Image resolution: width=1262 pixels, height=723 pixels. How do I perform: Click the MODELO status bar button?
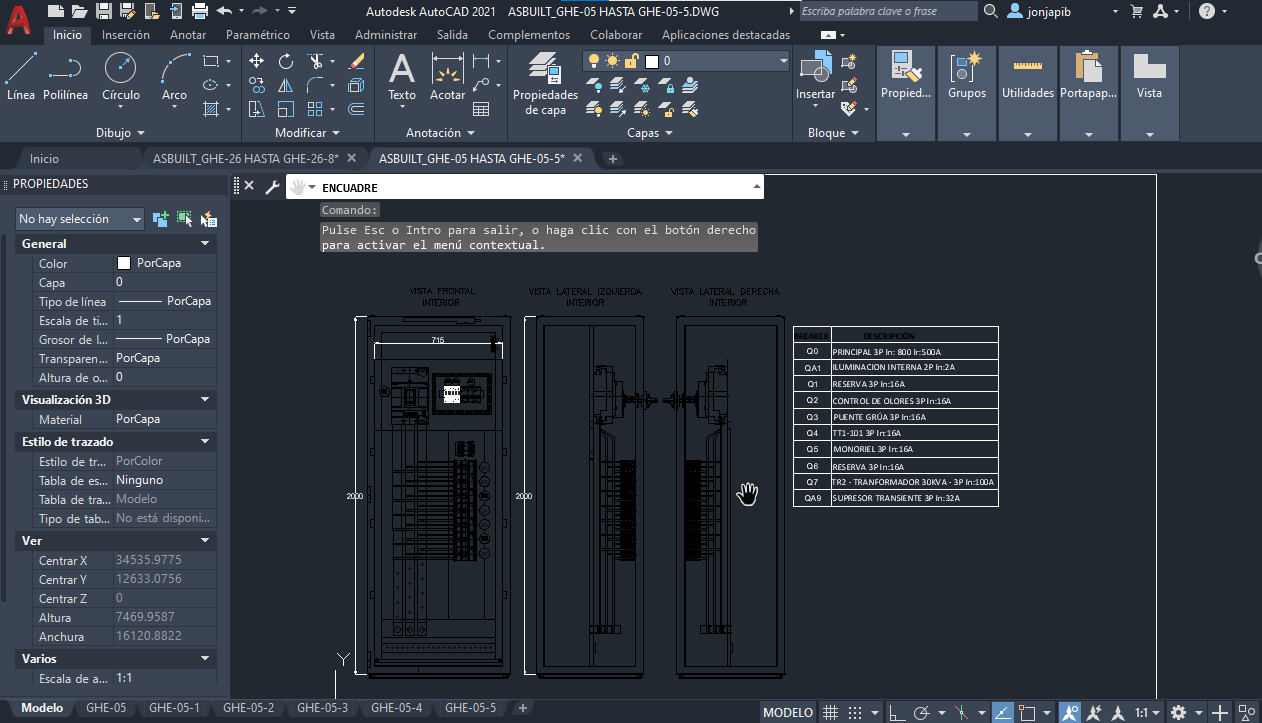(x=788, y=712)
